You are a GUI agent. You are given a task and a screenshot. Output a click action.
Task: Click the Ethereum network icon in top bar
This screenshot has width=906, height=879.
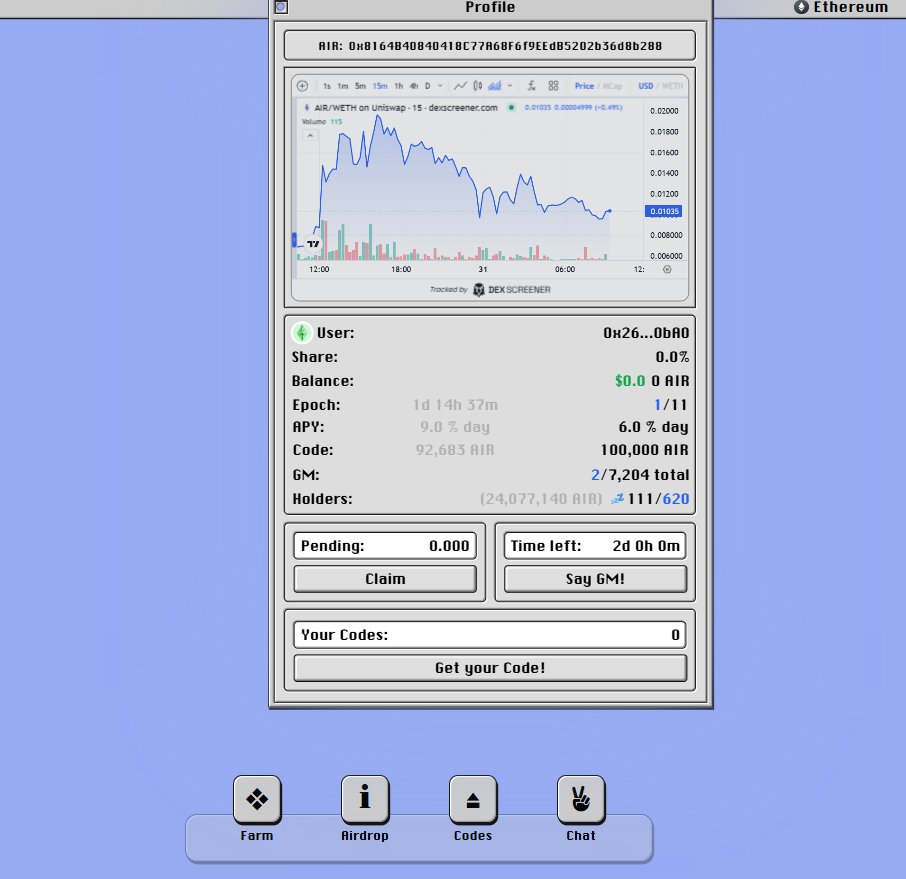[801, 7]
